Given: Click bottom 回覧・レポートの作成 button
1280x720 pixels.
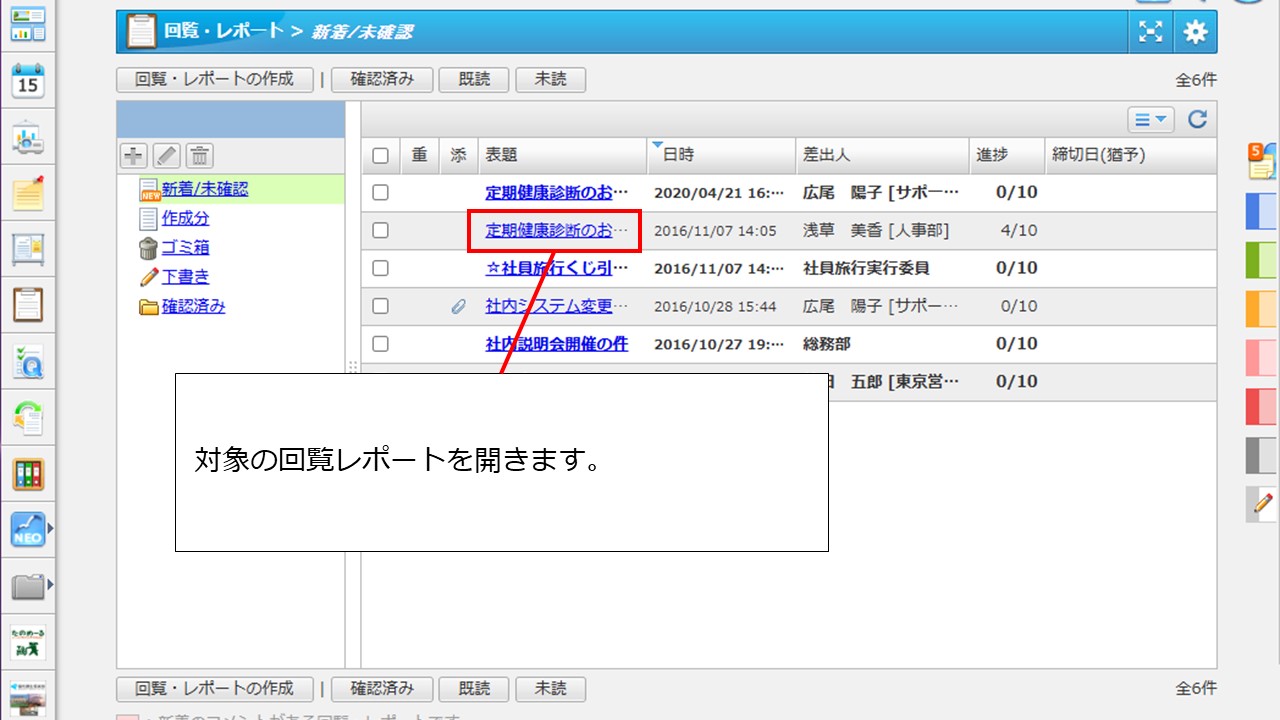Looking at the screenshot, I should tap(215, 689).
